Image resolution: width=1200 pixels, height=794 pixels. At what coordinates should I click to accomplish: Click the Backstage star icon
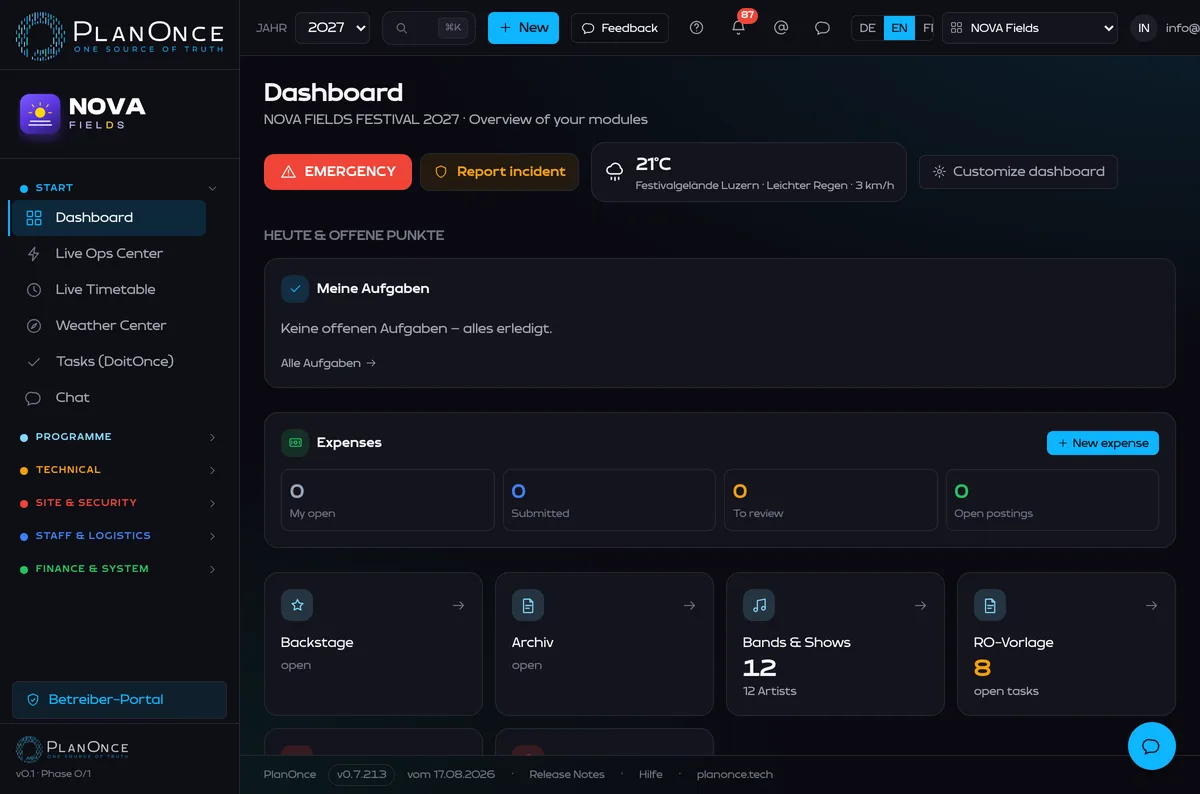(297, 605)
